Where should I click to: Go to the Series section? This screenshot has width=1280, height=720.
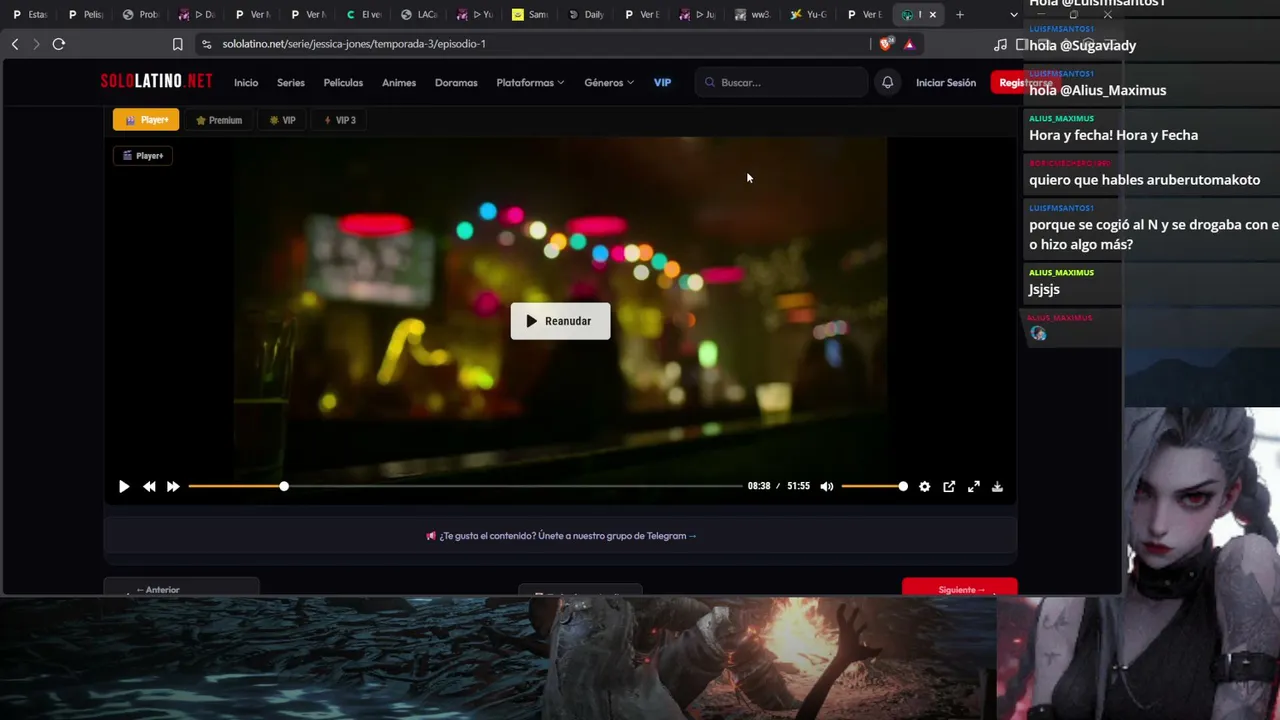291,83
